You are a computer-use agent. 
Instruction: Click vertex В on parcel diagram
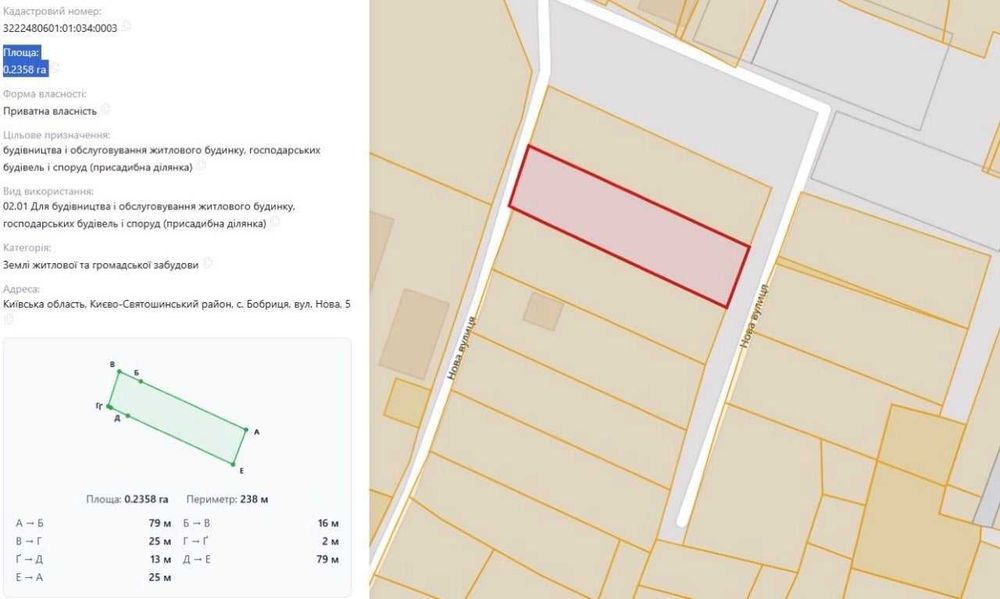point(119,371)
